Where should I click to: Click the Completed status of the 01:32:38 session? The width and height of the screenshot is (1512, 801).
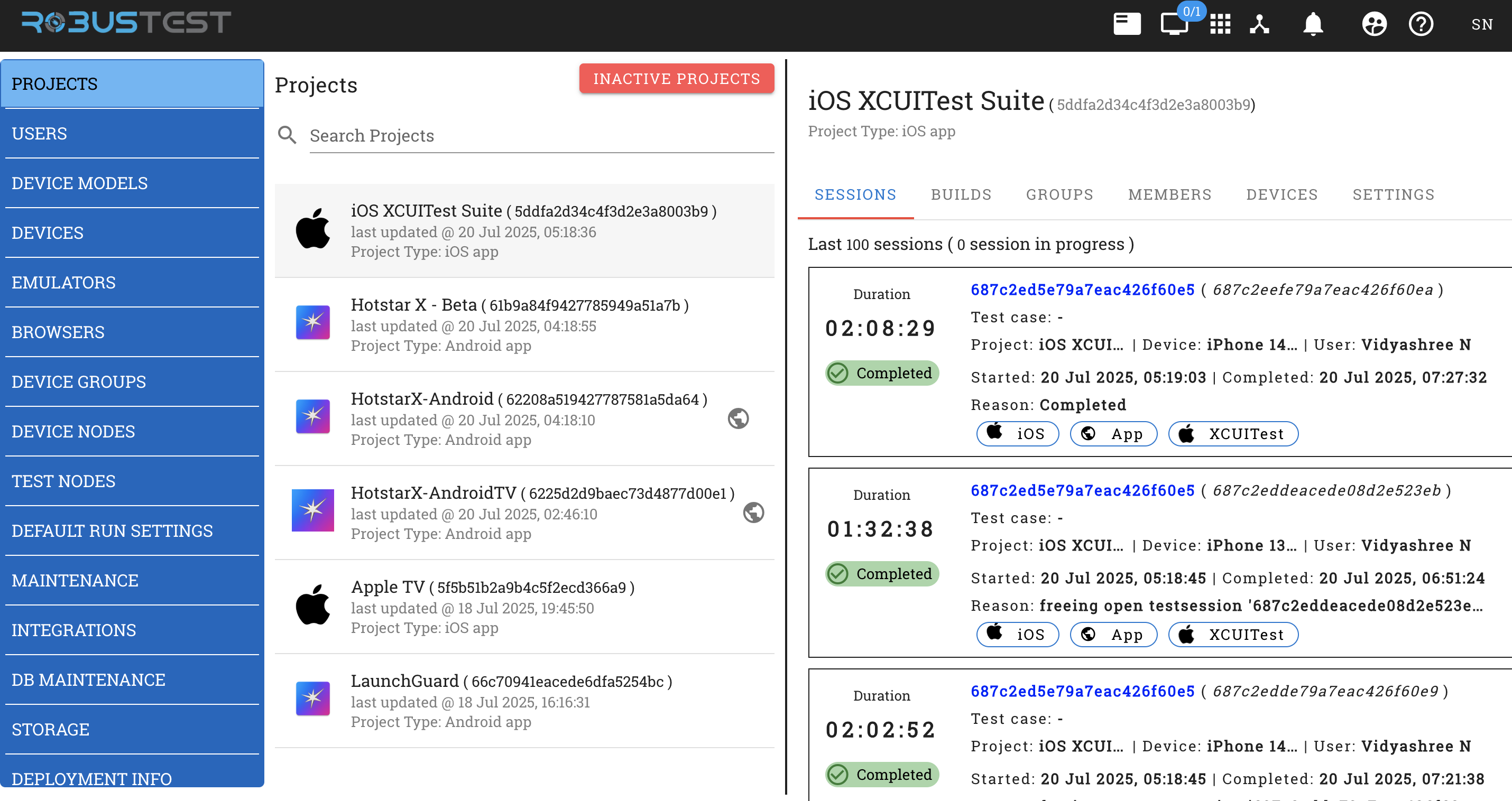(882, 574)
